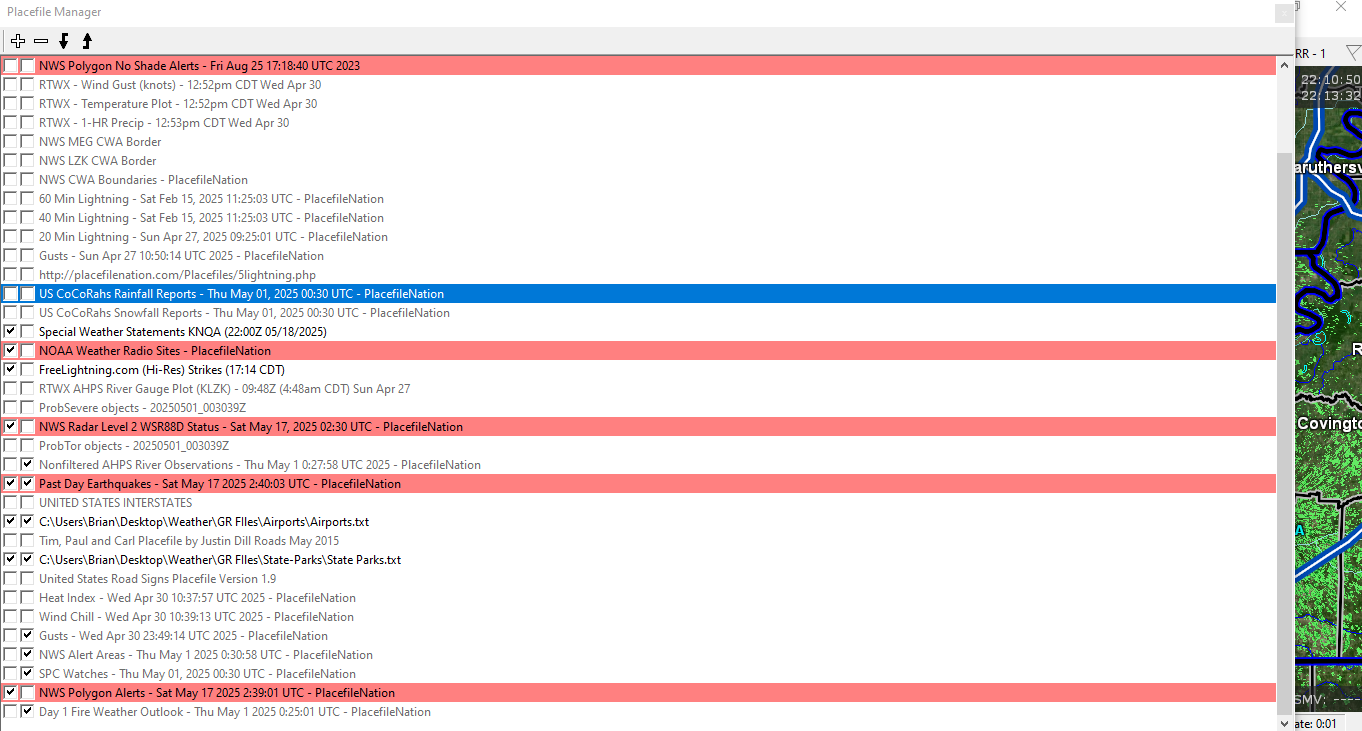Click the scrollbar up arrow in the list
Viewport: 1362px width, 731px height.
pos(1285,65)
